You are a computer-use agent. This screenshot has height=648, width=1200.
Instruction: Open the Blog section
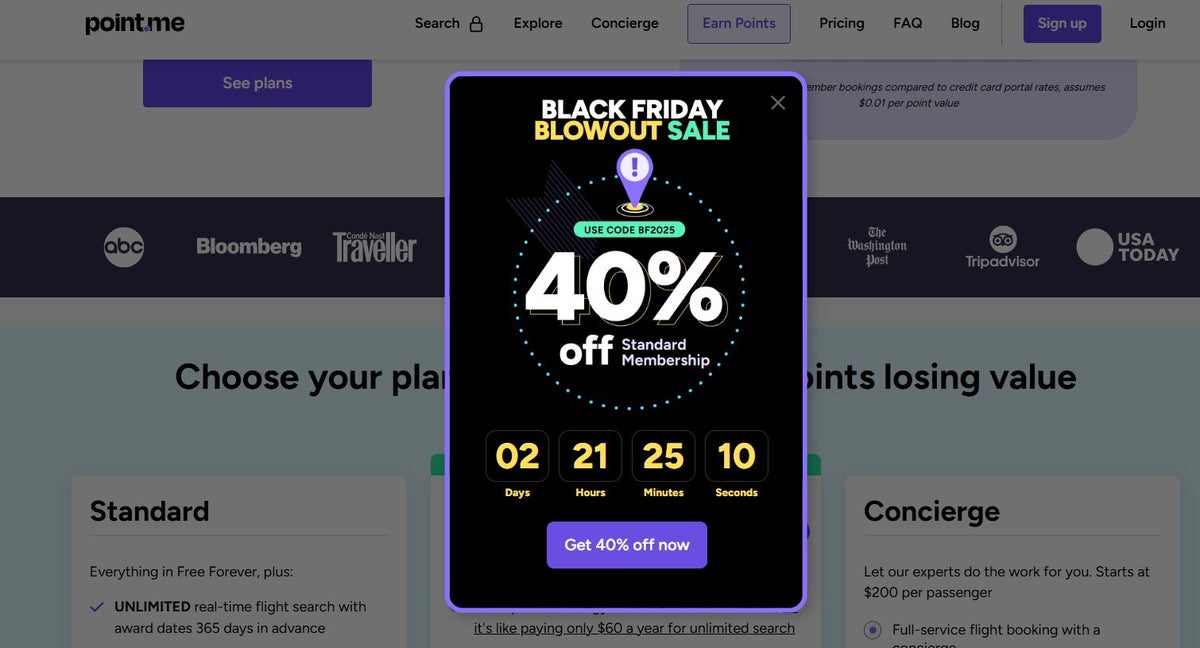tap(965, 22)
